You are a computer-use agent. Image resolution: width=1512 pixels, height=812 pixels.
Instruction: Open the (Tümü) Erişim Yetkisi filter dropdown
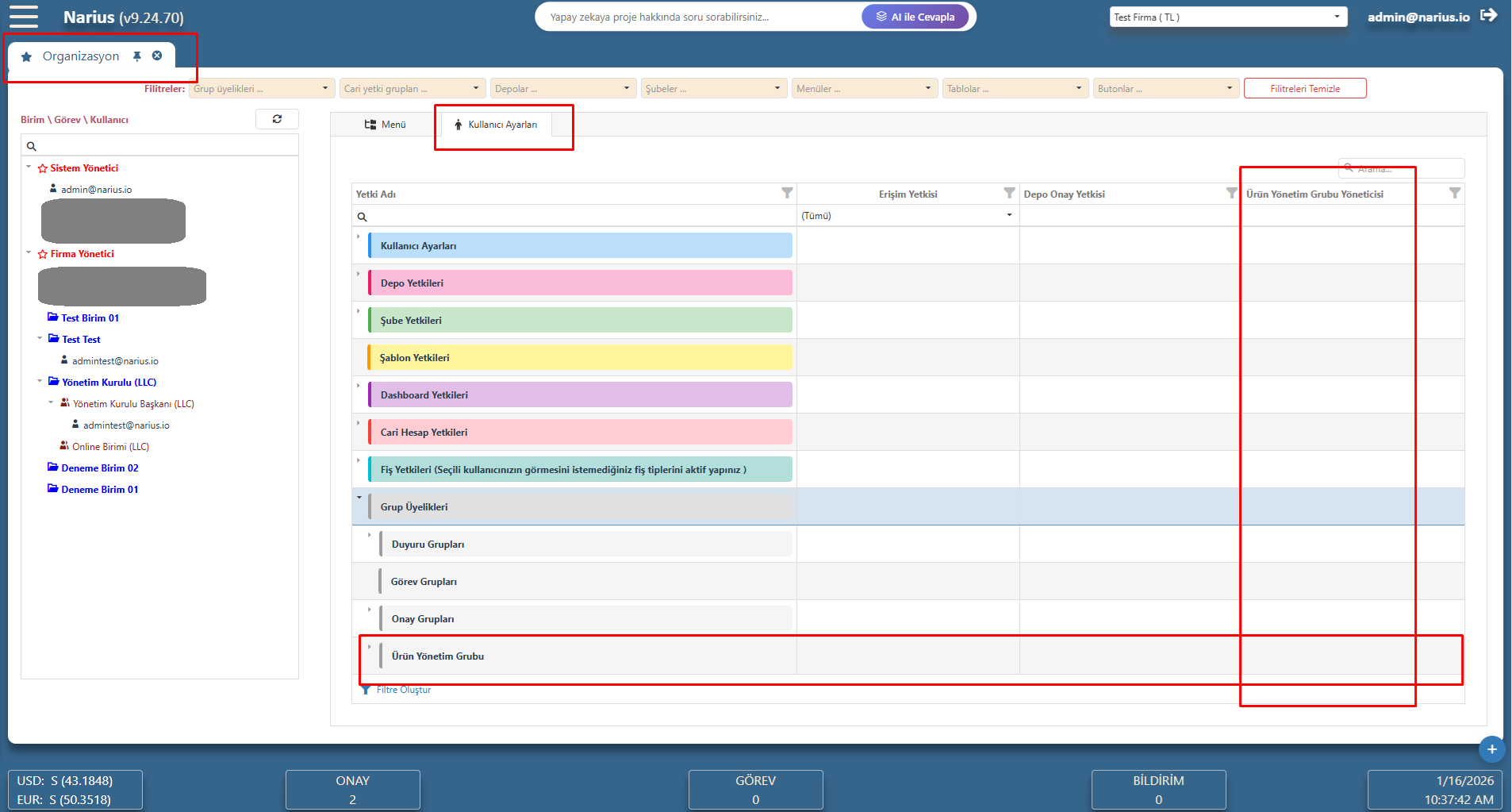click(x=908, y=215)
